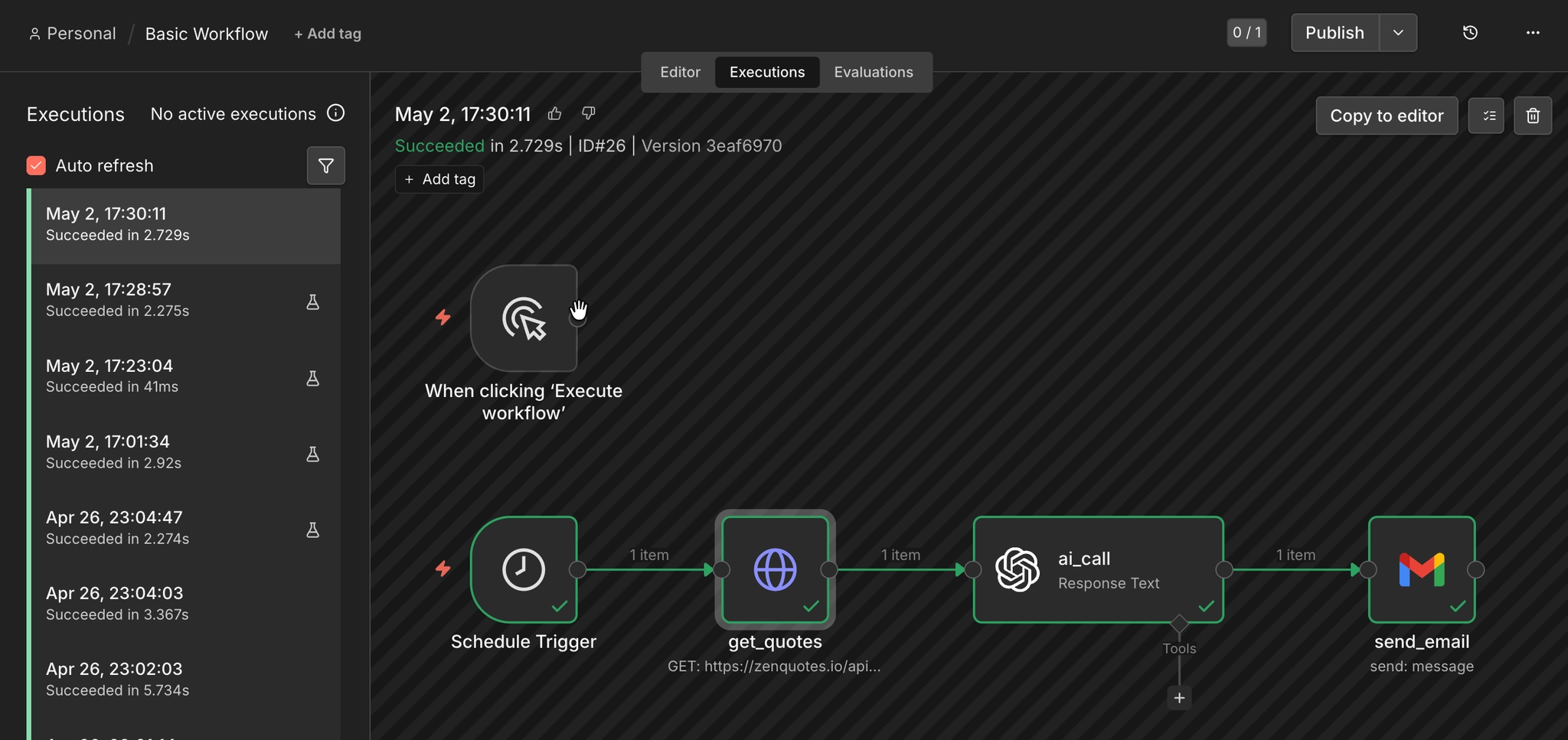Select execution May 2, 17:23:04
This screenshot has width=1568, height=740.
coord(185,378)
